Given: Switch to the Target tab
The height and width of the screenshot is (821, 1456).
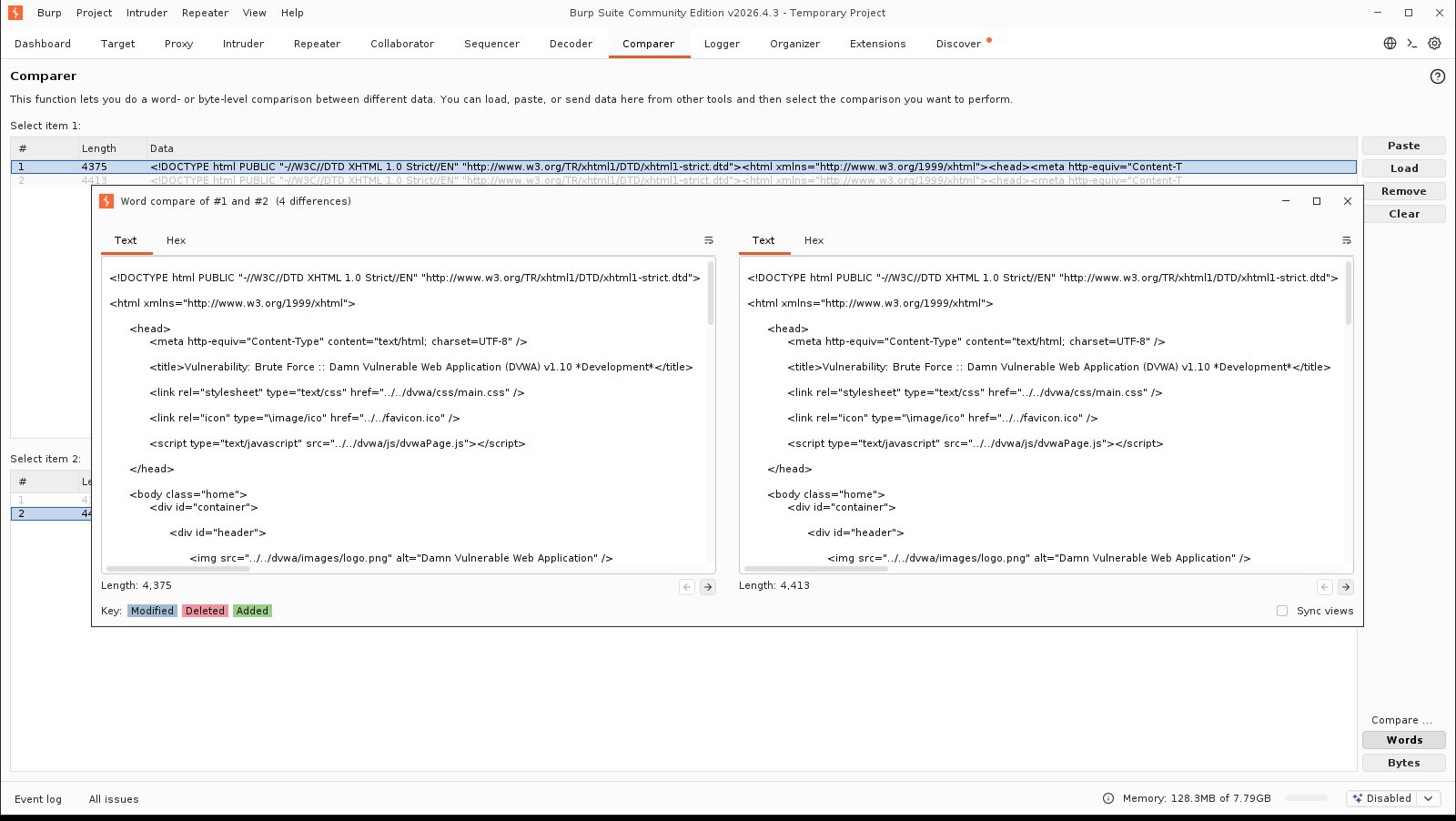Looking at the screenshot, I should (117, 44).
